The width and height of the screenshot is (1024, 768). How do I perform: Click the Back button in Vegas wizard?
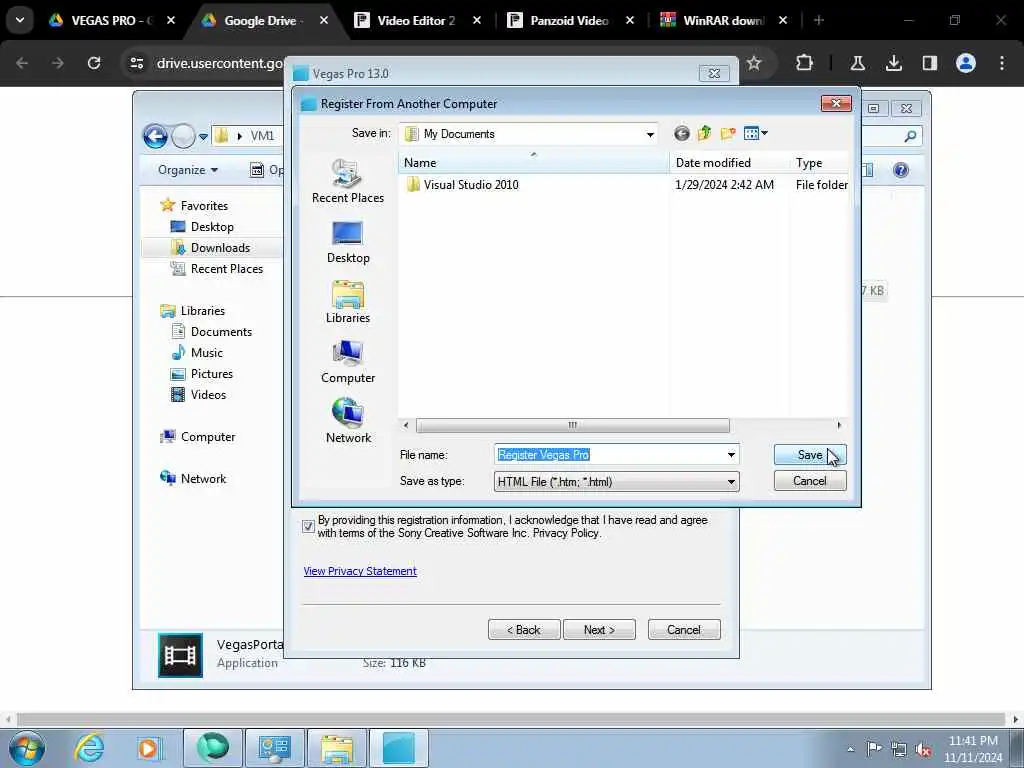[x=524, y=630]
